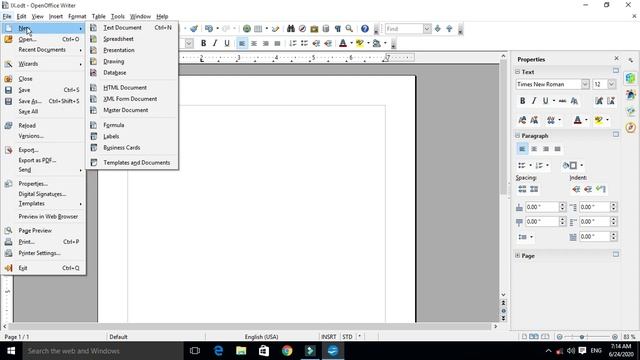
Task: Click Zoom Out minus button in status bar
Action: [560, 337]
